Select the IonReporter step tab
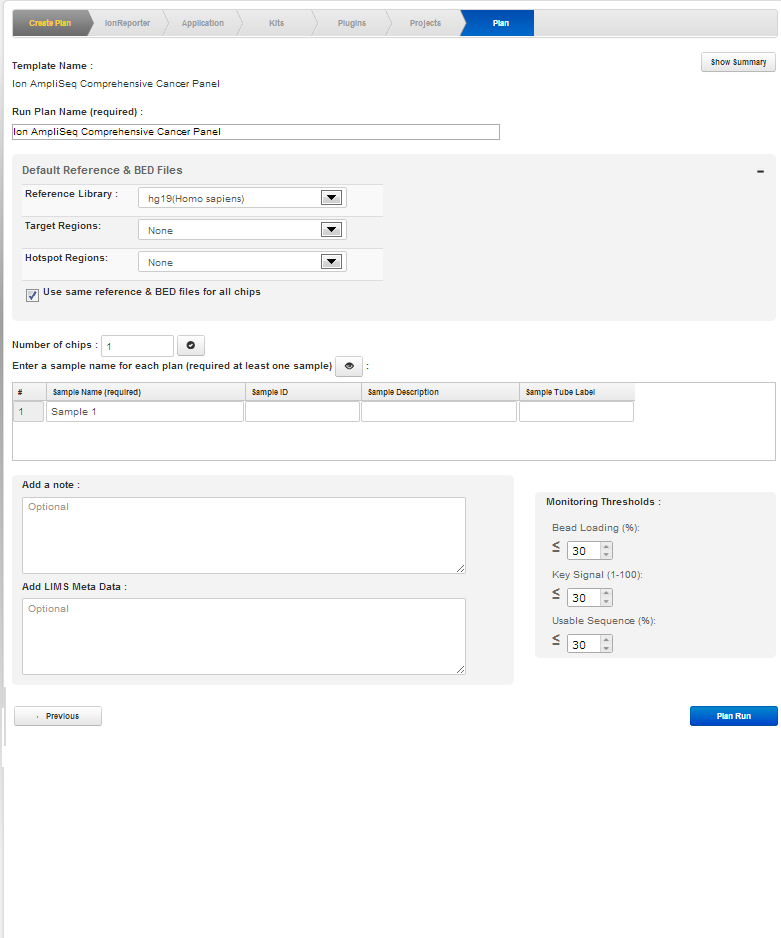This screenshot has width=781, height=938. pos(127,23)
